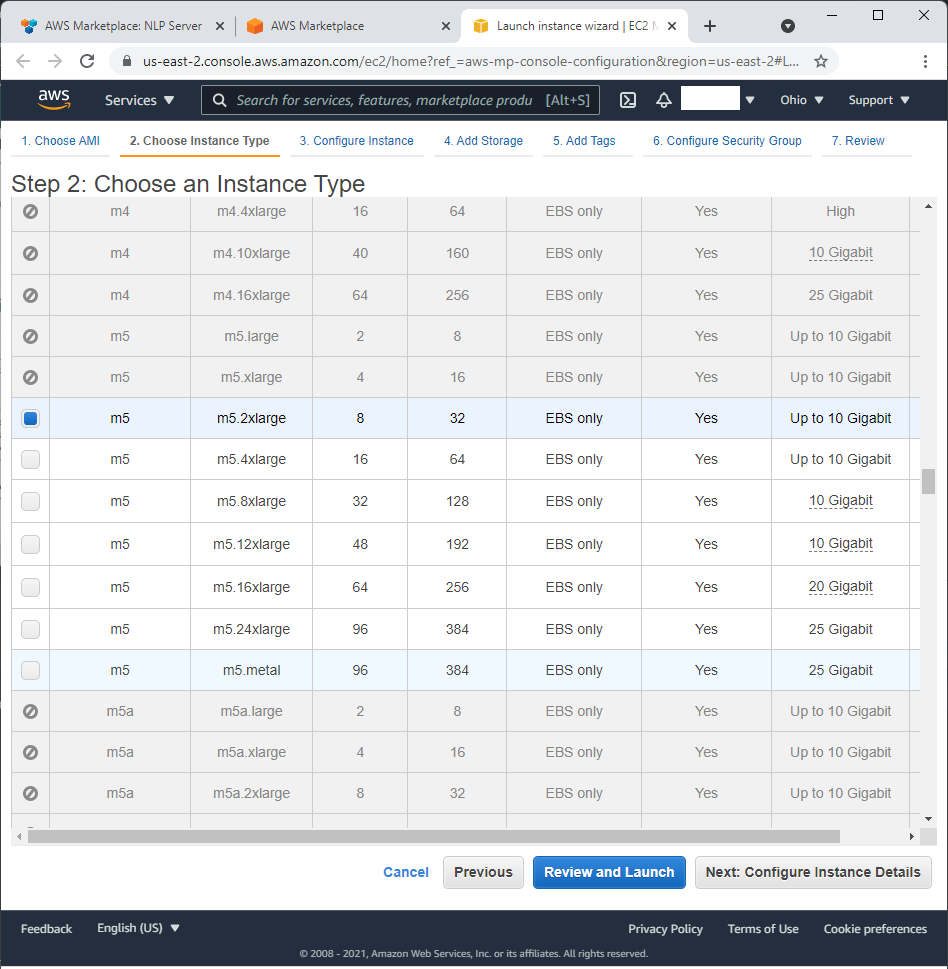Close the Launch instance wizard tab
The height and width of the screenshot is (969, 948).
click(x=672, y=26)
